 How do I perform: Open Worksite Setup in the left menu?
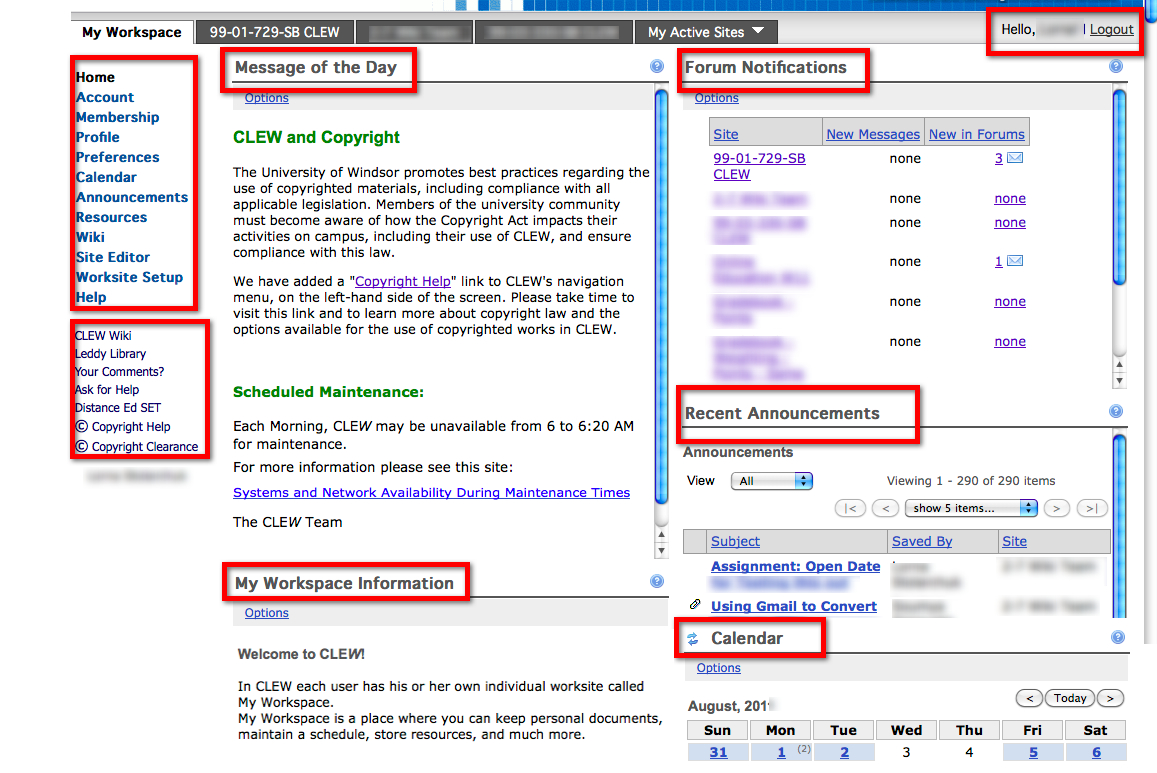tap(129, 277)
